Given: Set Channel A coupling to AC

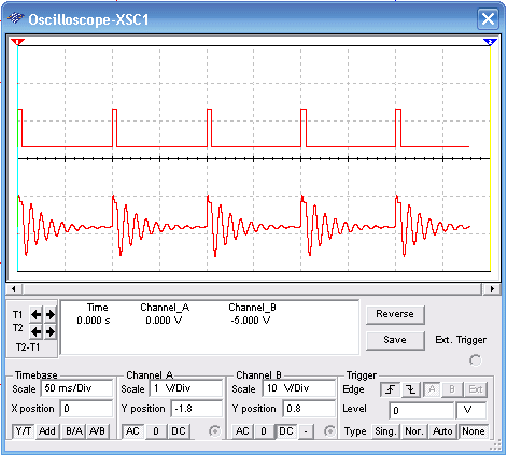Looking at the screenshot, I should [x=133, y=431].
